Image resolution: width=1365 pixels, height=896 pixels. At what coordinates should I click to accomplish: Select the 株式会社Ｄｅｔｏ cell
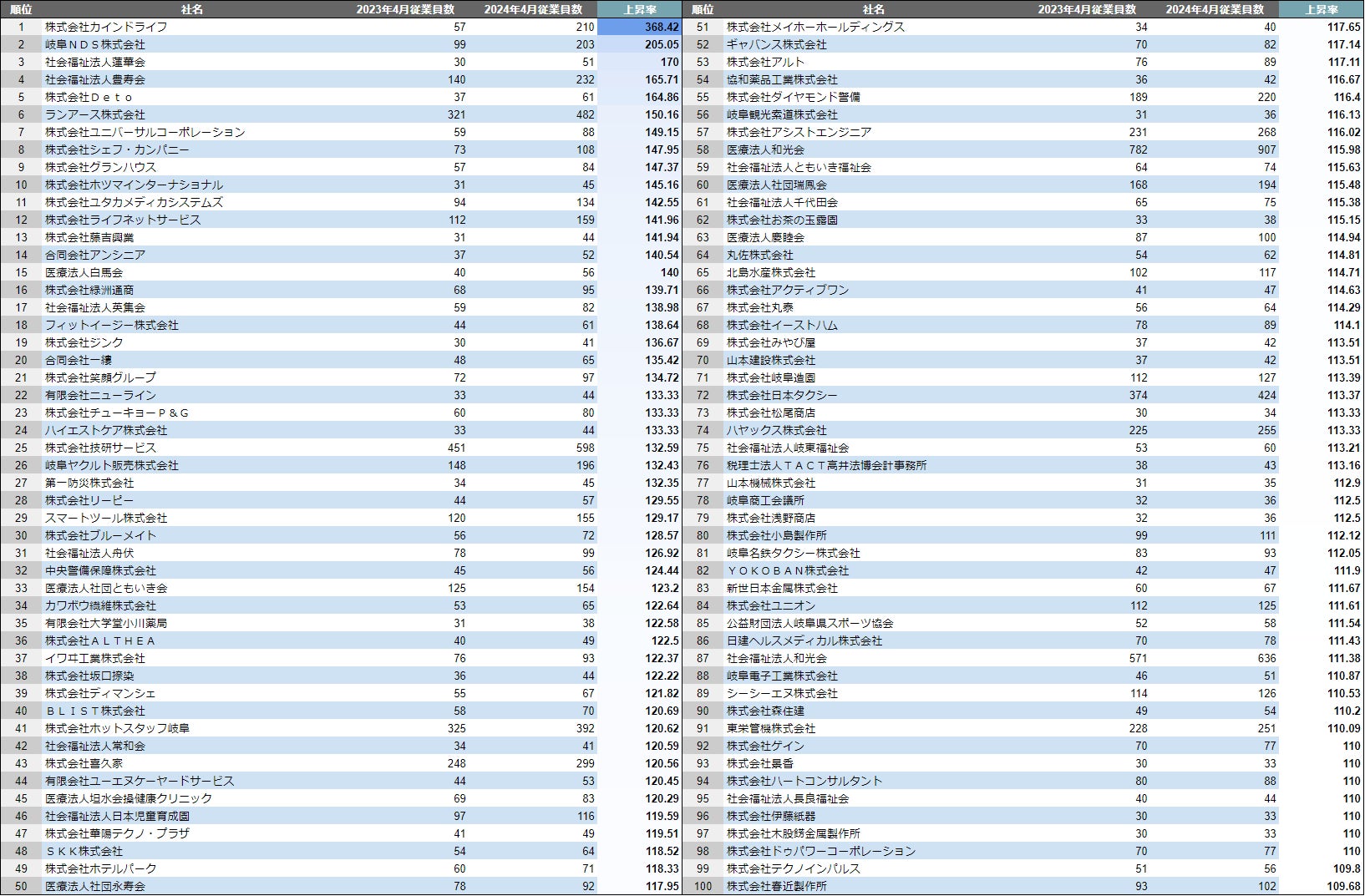89,97
